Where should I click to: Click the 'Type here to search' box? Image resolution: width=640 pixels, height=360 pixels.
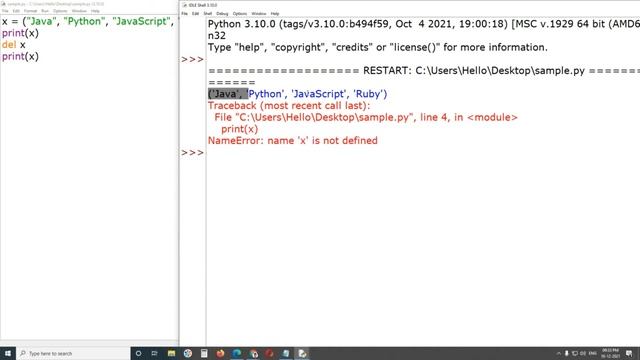[73, 353]
